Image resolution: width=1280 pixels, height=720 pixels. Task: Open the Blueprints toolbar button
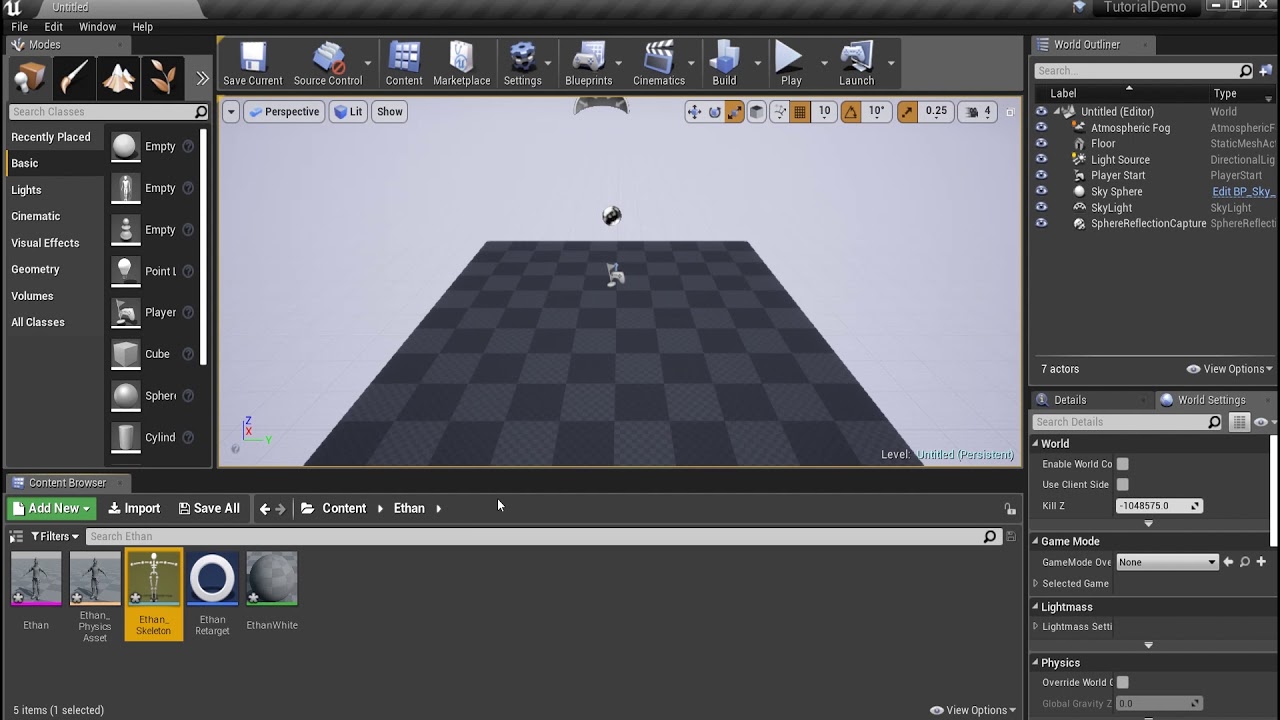coord(589,64)
